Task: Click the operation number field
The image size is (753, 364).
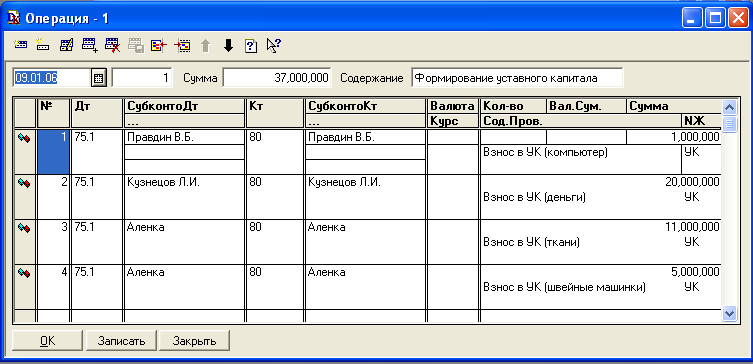Action: [142, 78]
